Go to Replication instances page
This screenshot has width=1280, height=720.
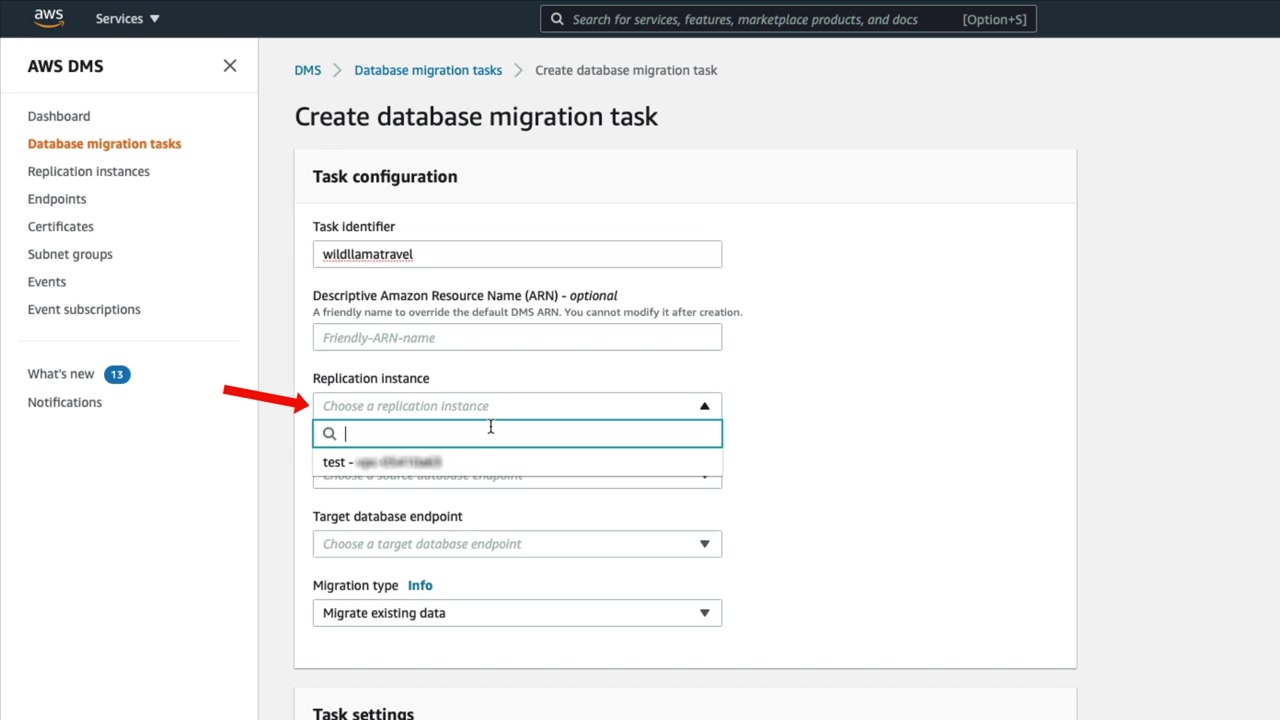89,171
